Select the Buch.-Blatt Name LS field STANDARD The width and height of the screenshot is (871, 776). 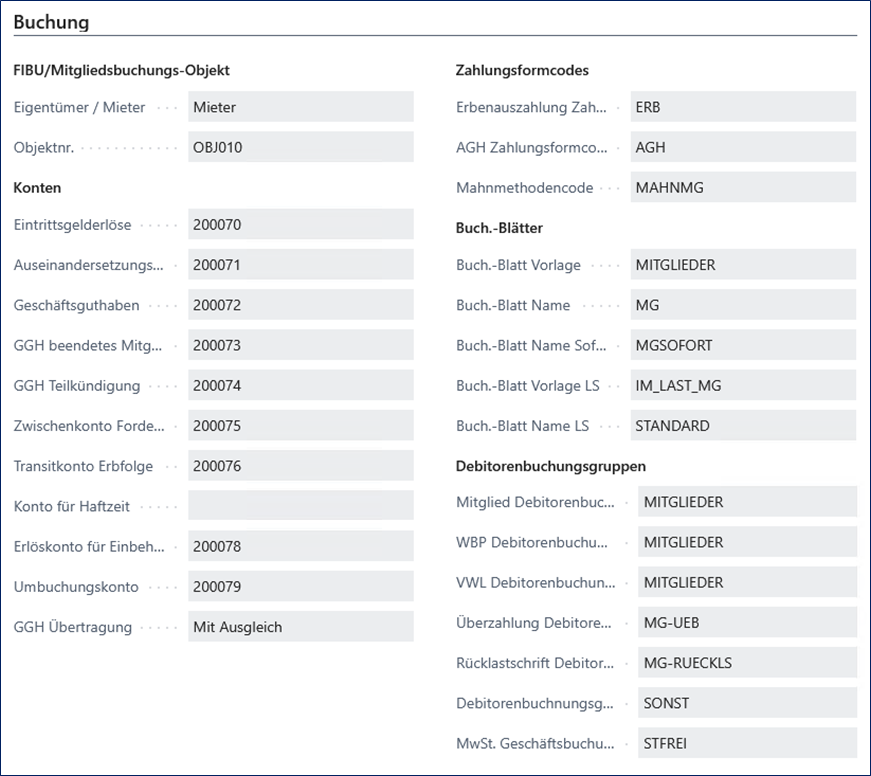click(x=742, y=425)
